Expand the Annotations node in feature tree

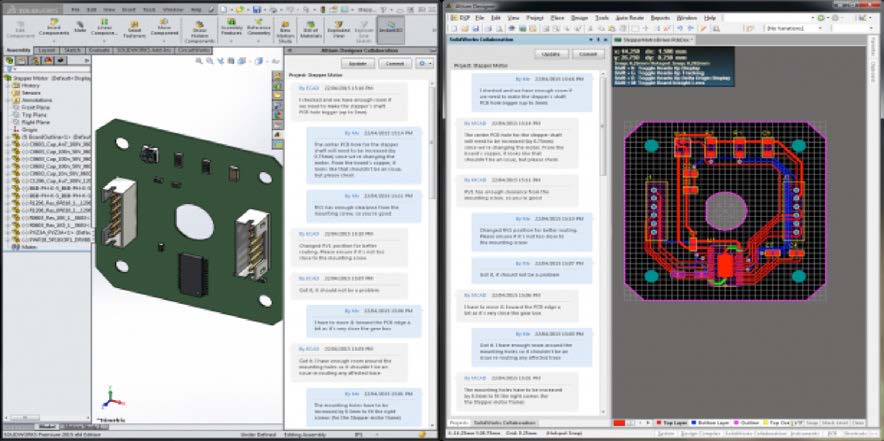click(x=8, y=100)
